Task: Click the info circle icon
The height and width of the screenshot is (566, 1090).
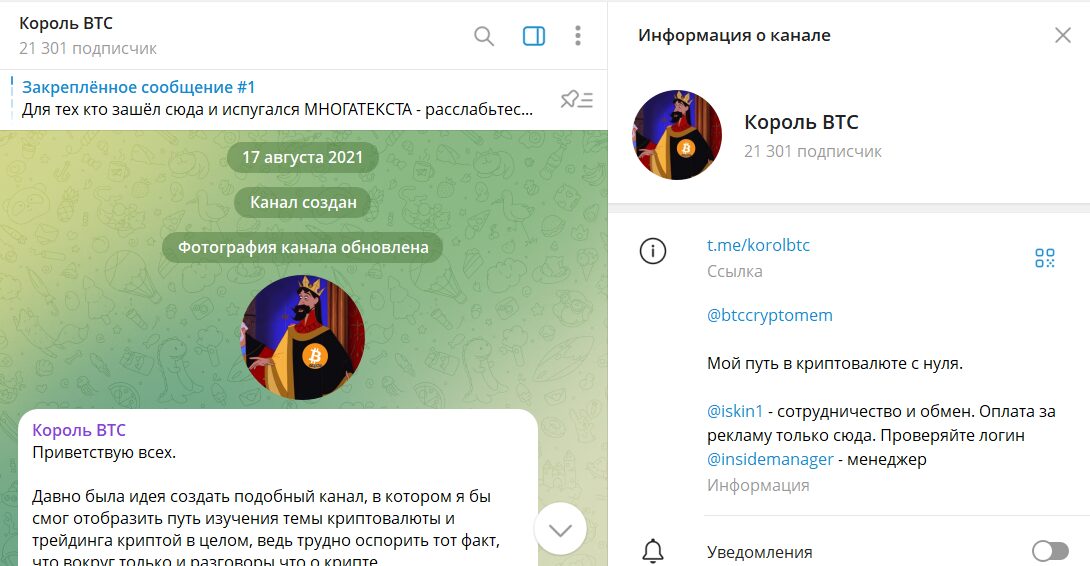Action: click(x=653, y=251)
